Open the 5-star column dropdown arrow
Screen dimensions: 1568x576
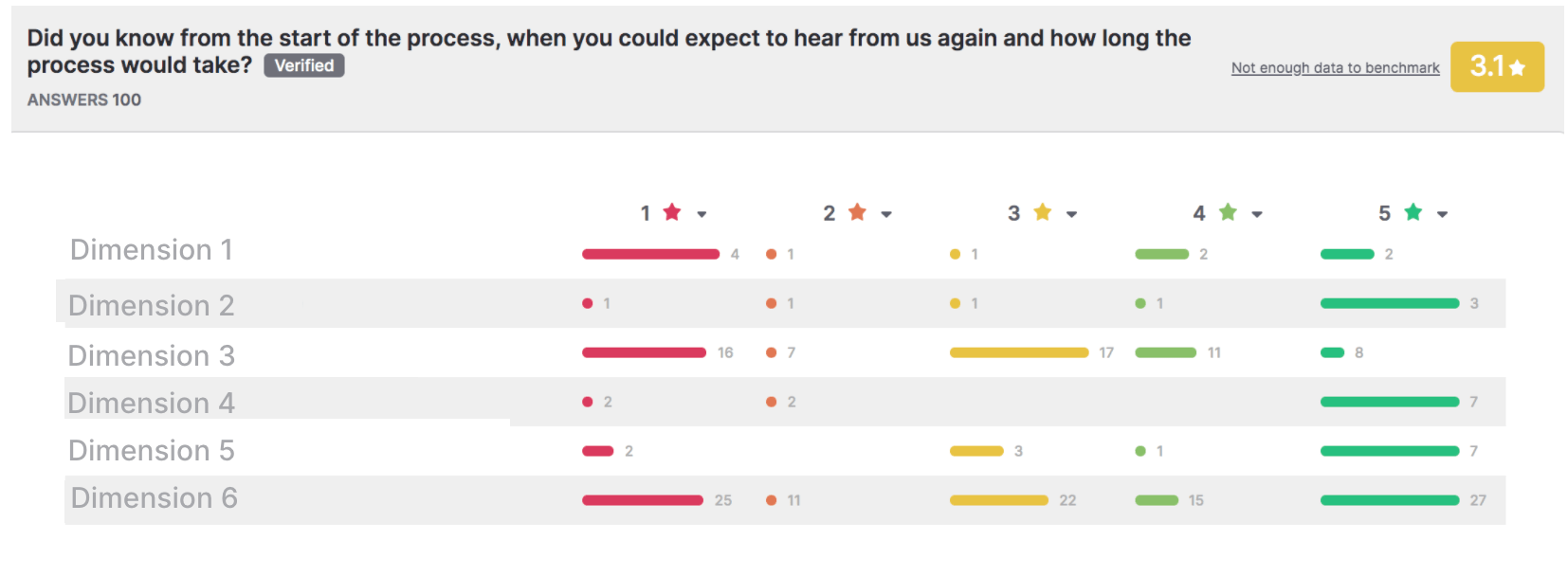[1442, 214]
